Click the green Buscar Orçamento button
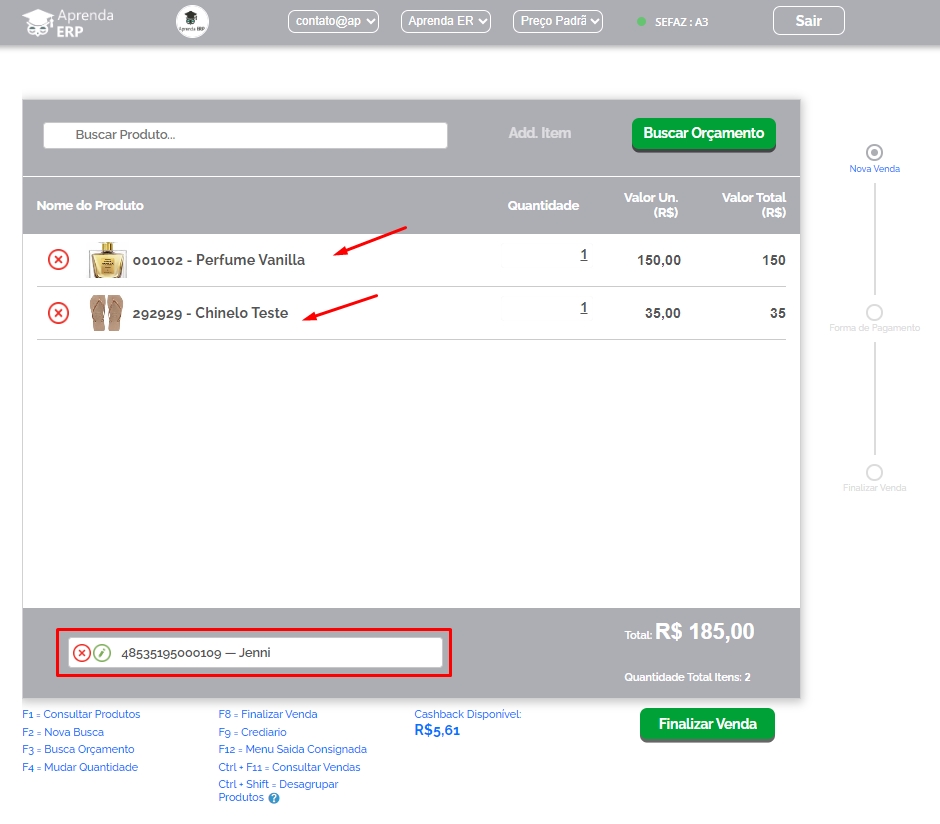 (703, 134)
